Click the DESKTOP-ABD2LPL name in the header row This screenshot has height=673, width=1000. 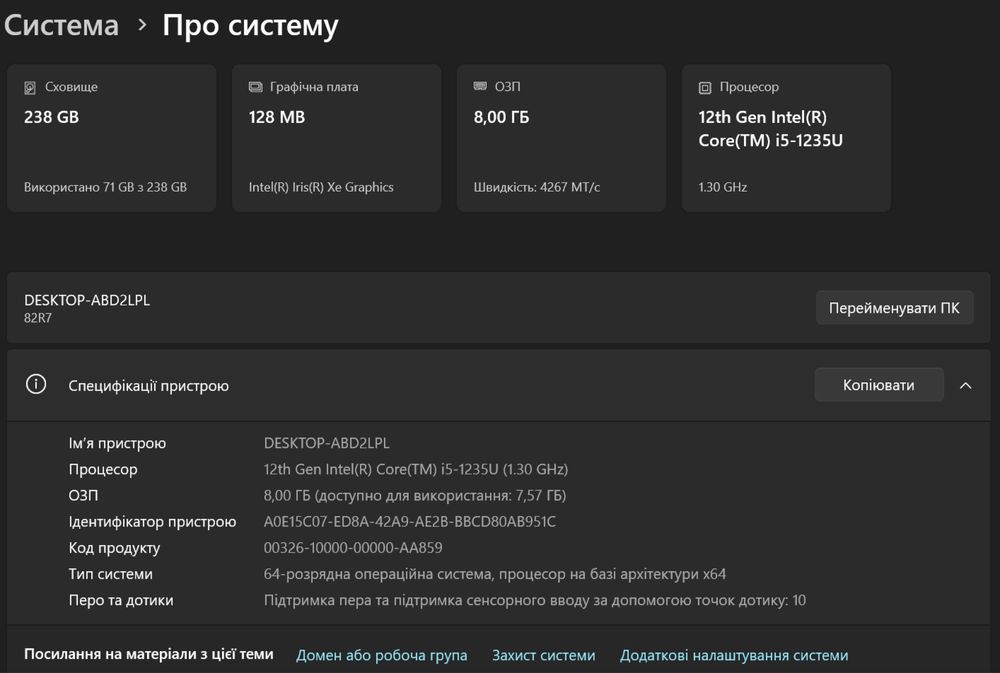87,300
